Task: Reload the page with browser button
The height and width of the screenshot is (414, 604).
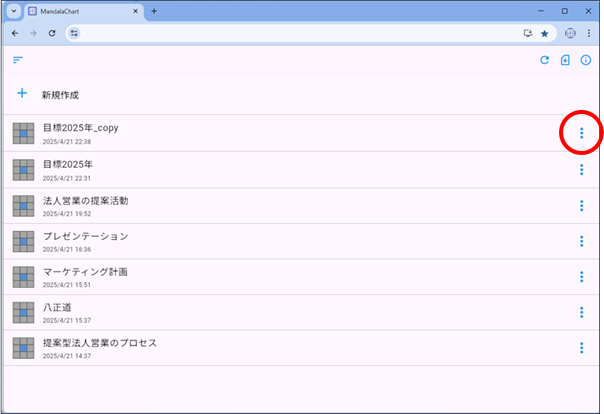Action: [52, 34]
